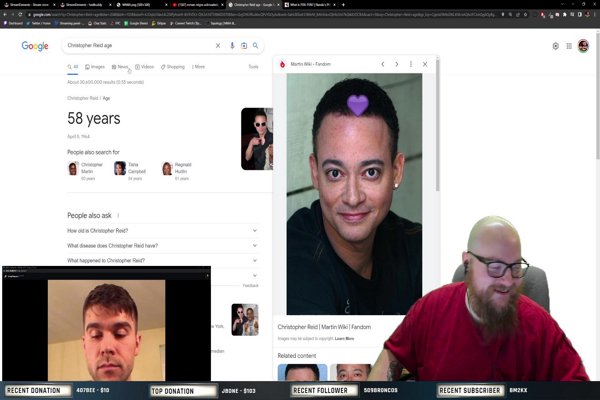600x400 pixels.
Task: Expand the fourth partly hidden question chevron
Action: pyautogui.click(x=255, y=275)
